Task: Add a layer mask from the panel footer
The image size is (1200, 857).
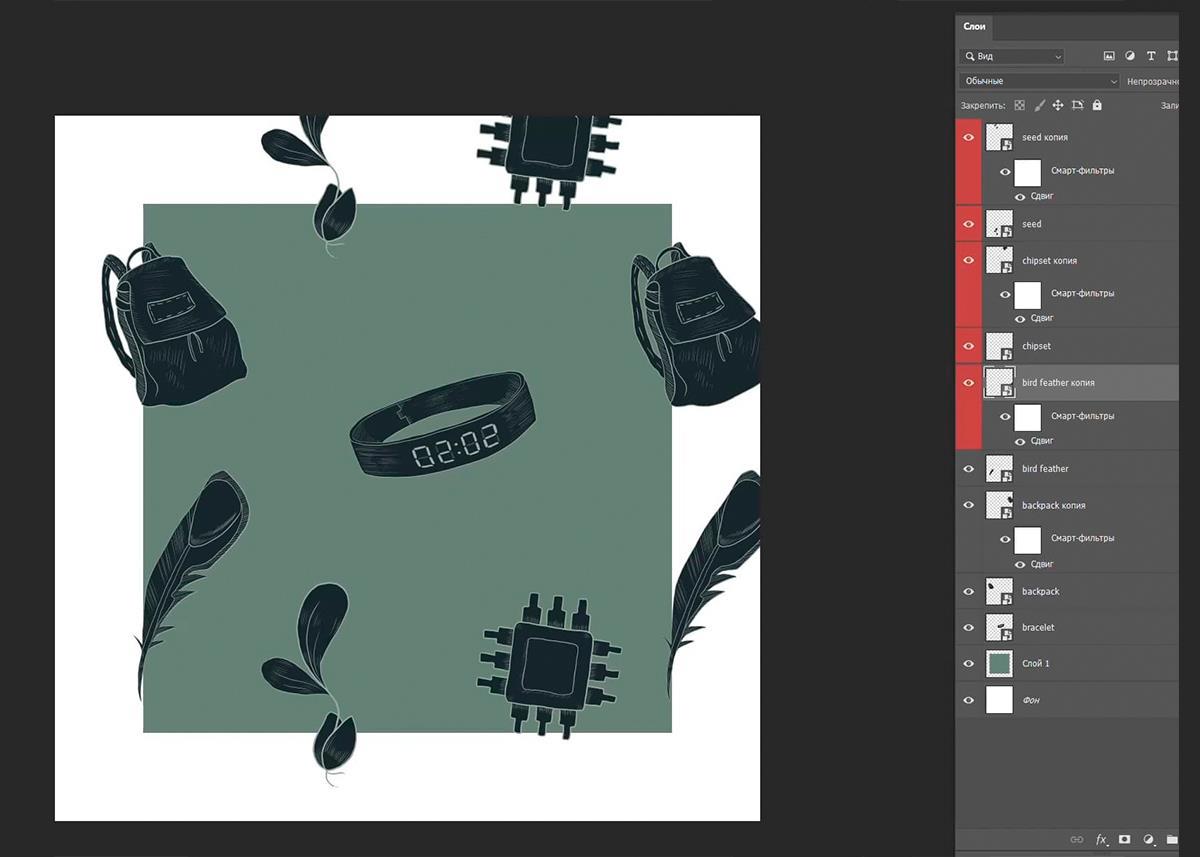Action: (1125, 839)
